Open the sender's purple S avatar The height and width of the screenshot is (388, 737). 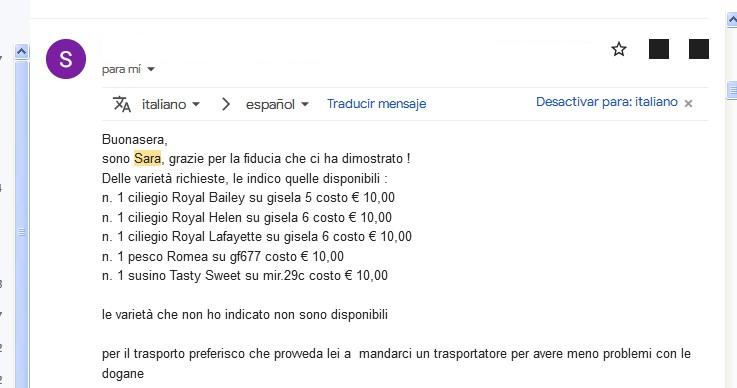66,59
